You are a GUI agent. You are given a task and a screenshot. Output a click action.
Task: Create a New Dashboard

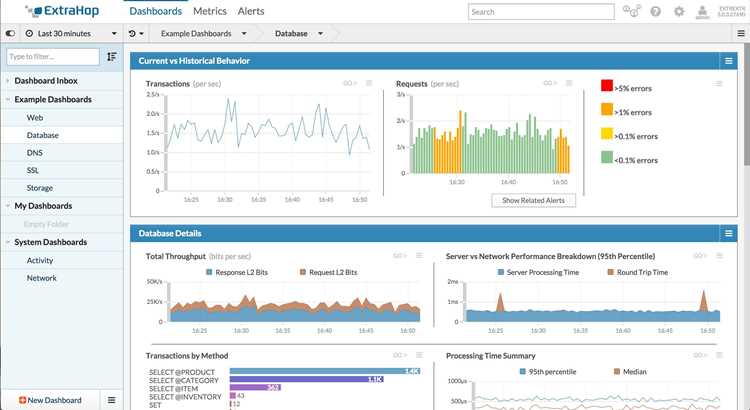coord(50,400)
